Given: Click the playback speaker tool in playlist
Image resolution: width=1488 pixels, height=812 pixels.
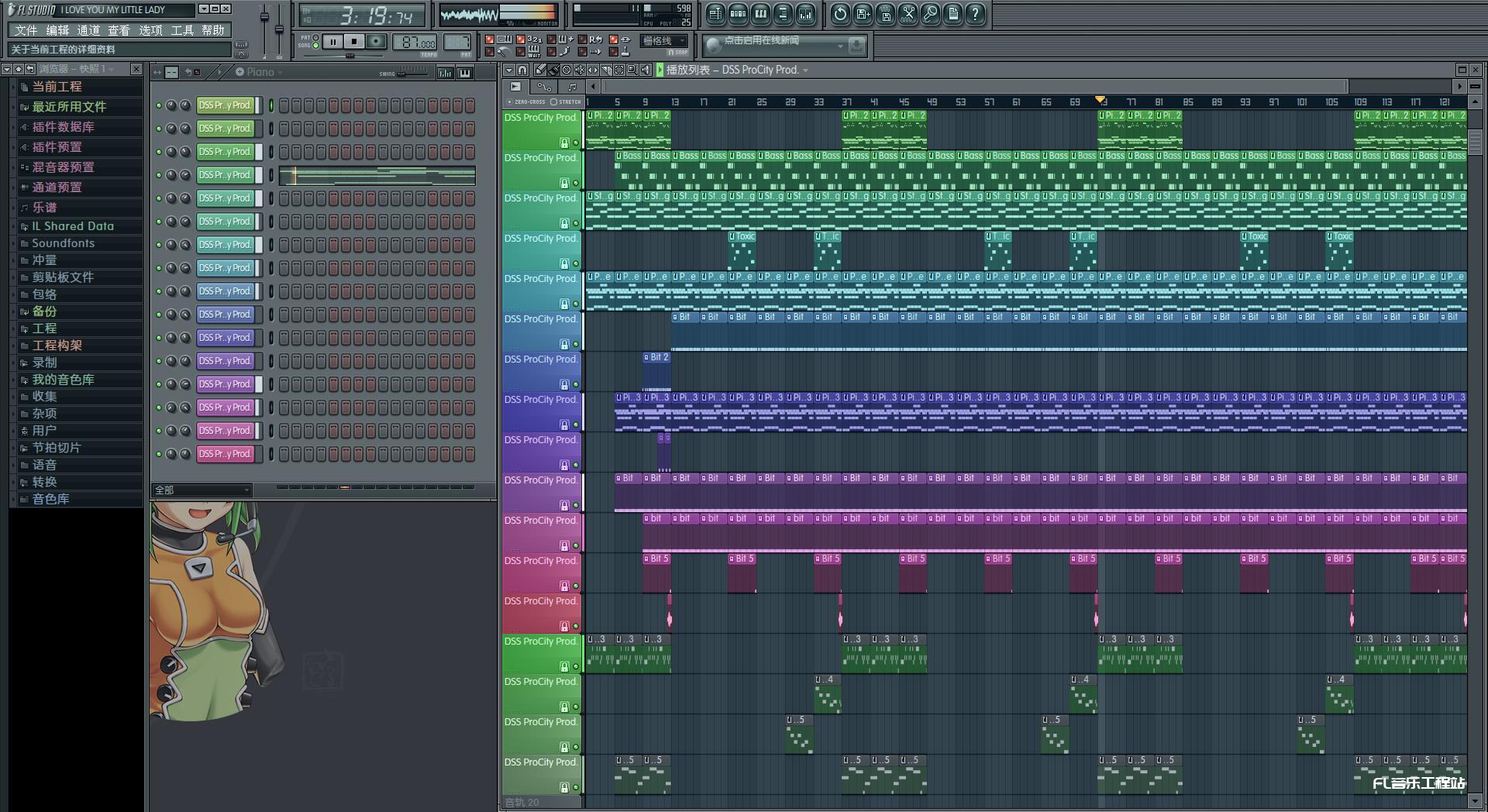Looking at the screenshot, I should pos(646,70).
